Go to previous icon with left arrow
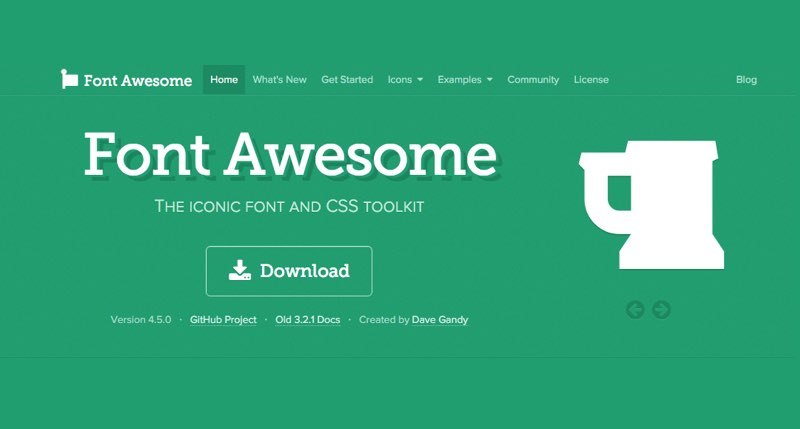Screen dimensions: 800x429 [x=635, y=310]
